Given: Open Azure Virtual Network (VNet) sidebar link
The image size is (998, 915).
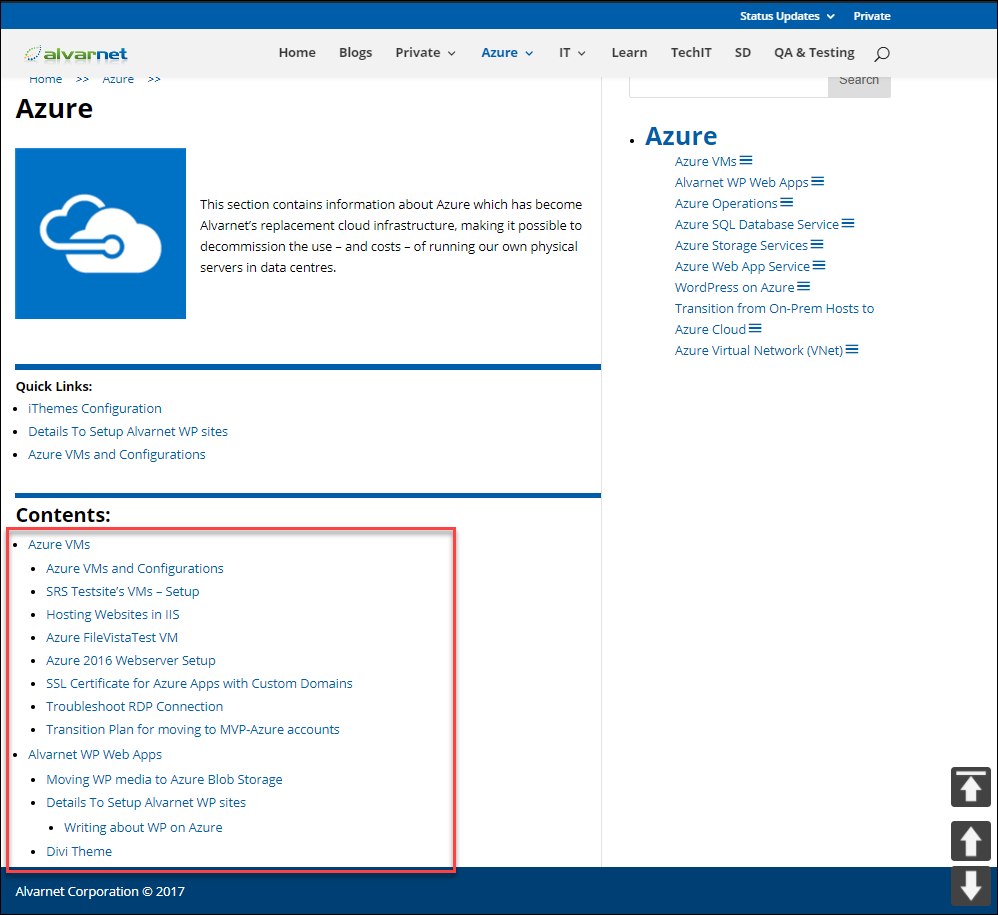Looking at the screenshot, I should point(759,350).
